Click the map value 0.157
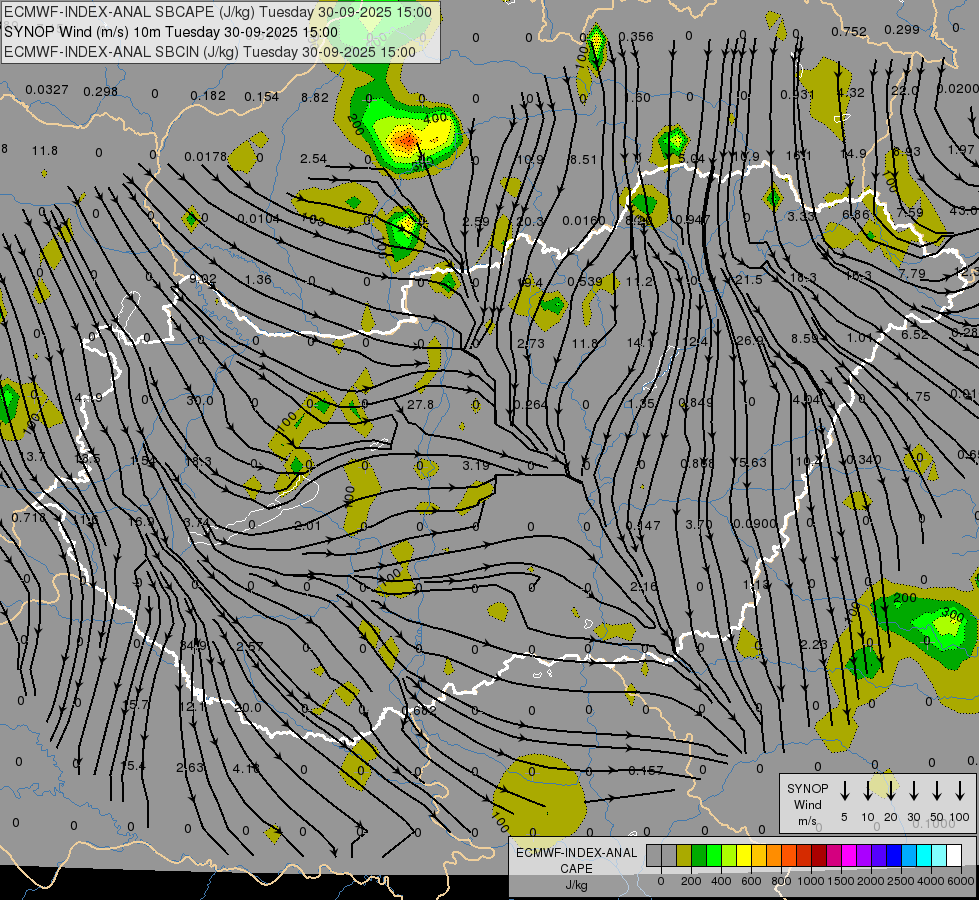The width and height of the screenshot is (979, 900). click(x=646, y=771)
